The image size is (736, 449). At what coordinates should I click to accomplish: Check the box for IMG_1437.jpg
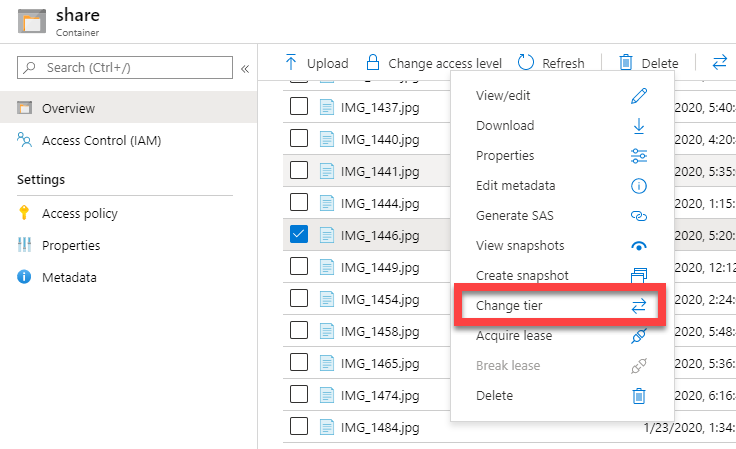(x=298, y=107)
